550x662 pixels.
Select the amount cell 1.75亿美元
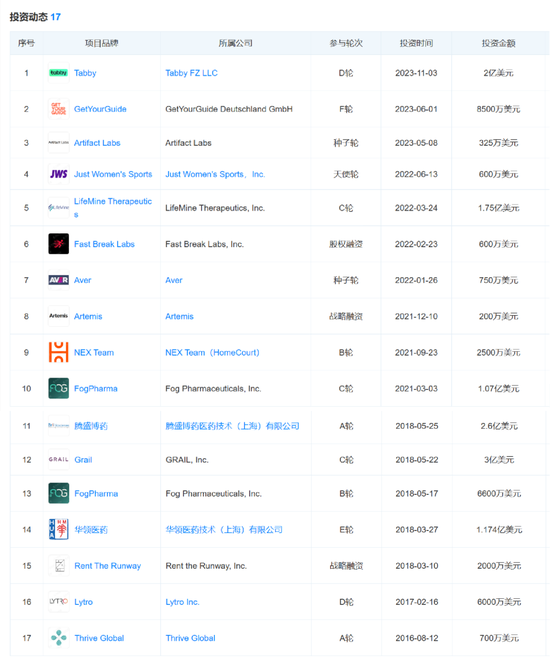click(x=499, y=208)
